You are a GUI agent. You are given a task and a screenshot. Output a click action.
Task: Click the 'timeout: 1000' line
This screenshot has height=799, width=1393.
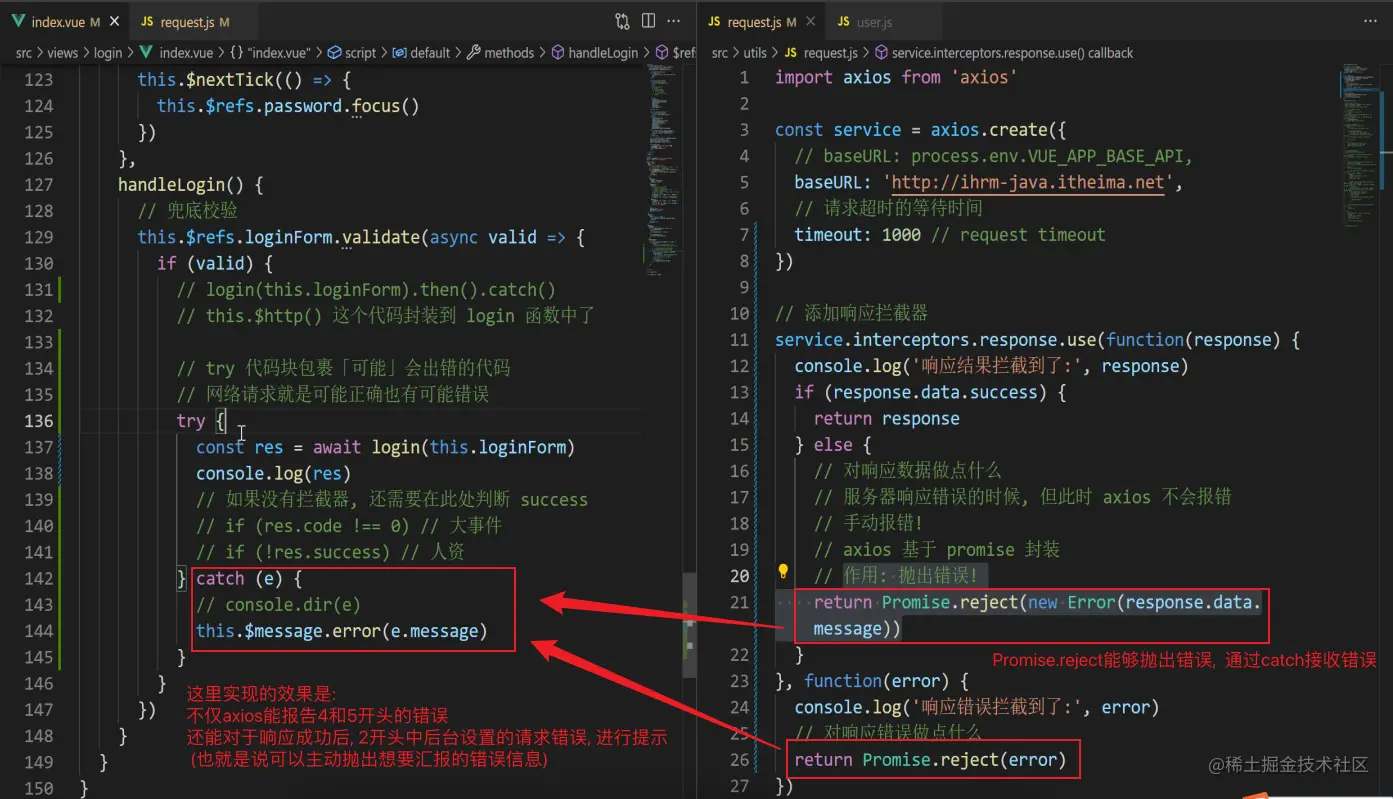click(950, 235)
